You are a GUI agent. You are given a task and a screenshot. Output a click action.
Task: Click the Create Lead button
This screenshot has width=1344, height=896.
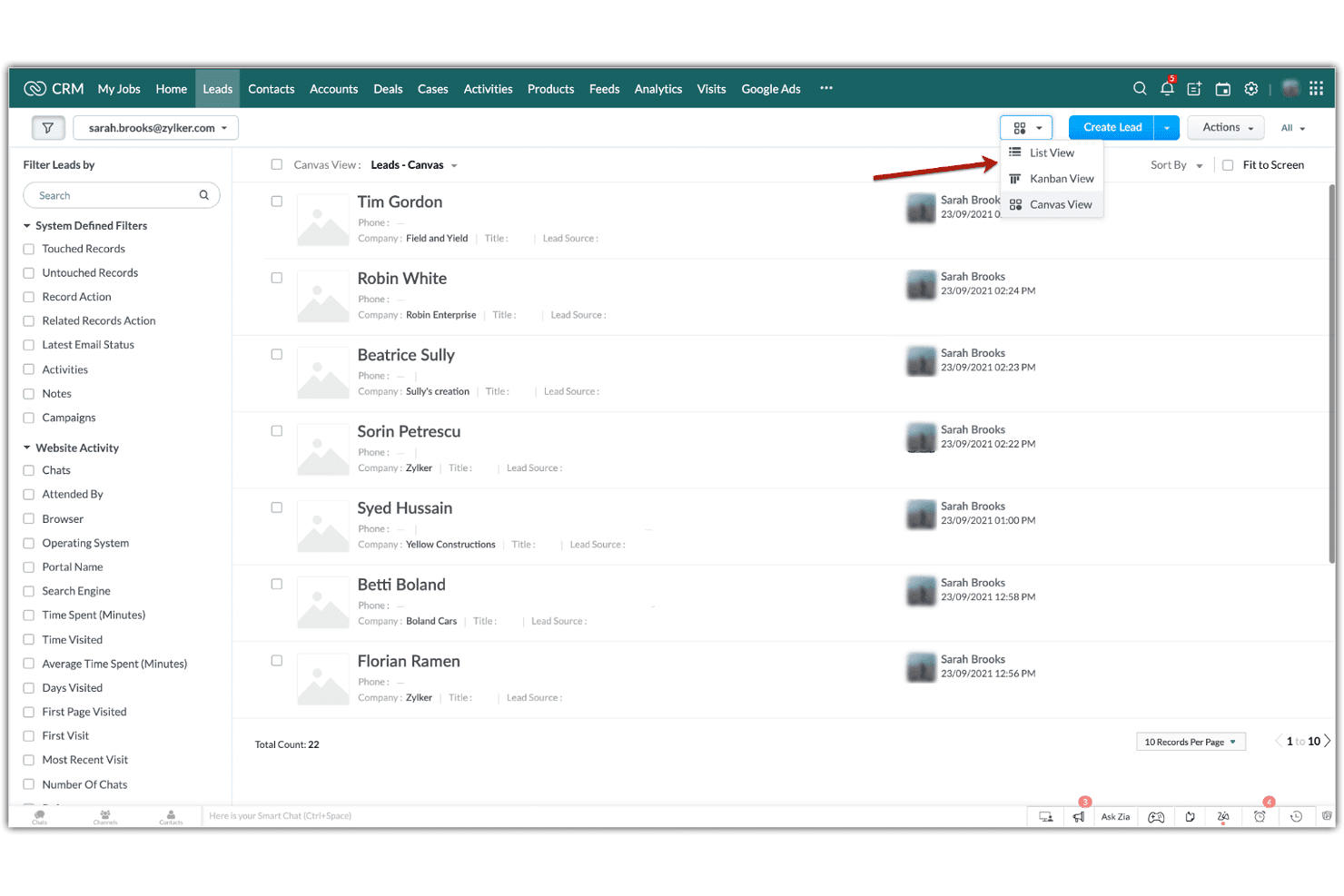[x=1112, y=128]
